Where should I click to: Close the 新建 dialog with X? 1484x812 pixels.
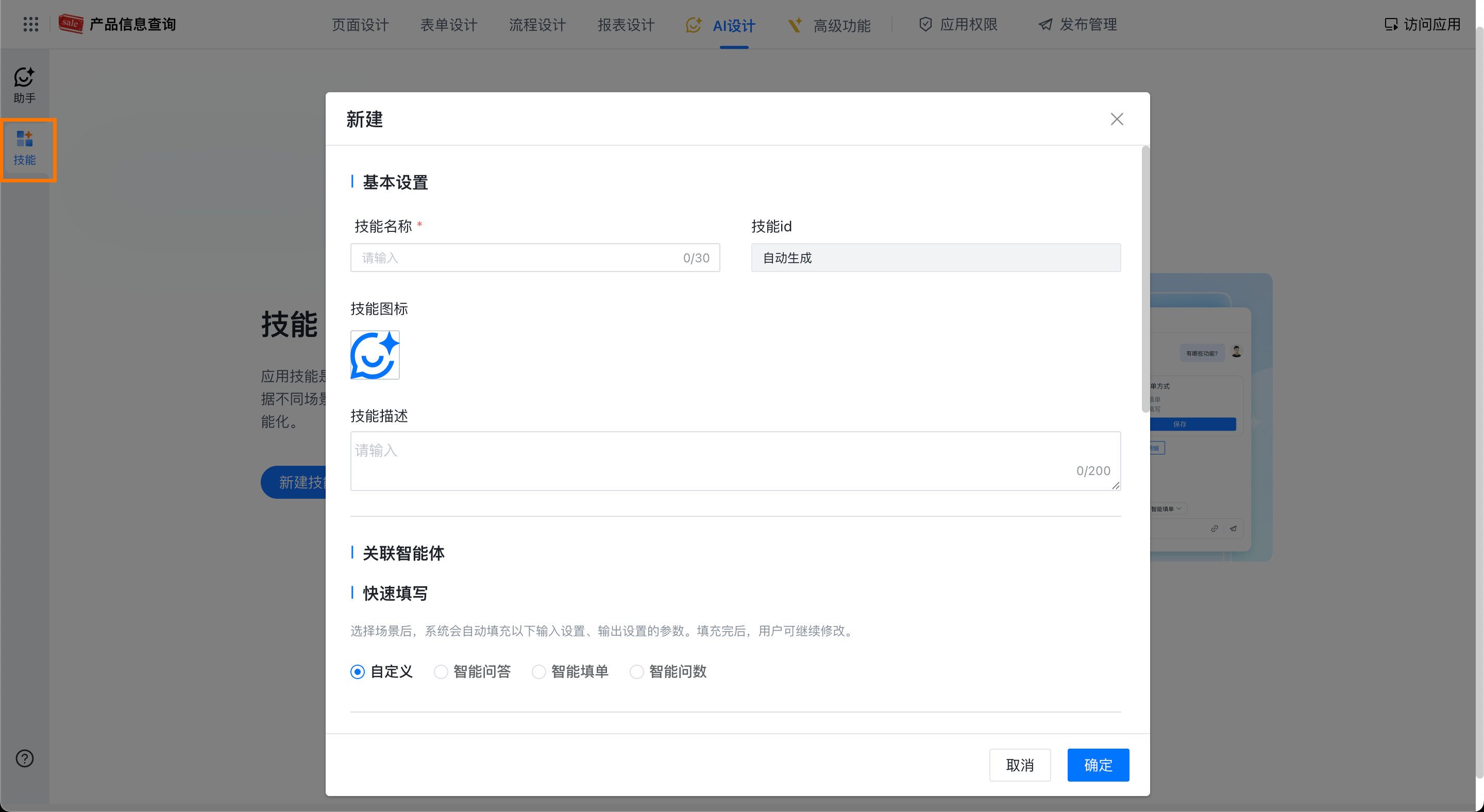1117,119
